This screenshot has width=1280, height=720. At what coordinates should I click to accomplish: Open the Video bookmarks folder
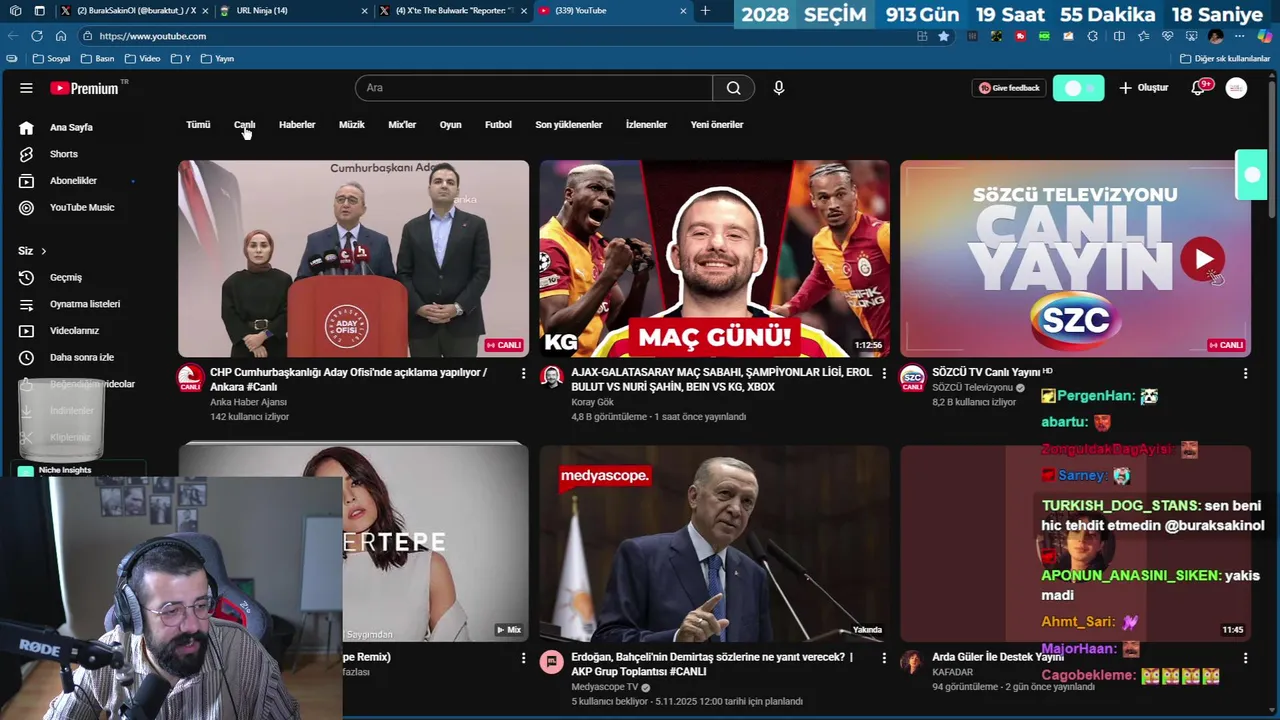click(142, 59)
